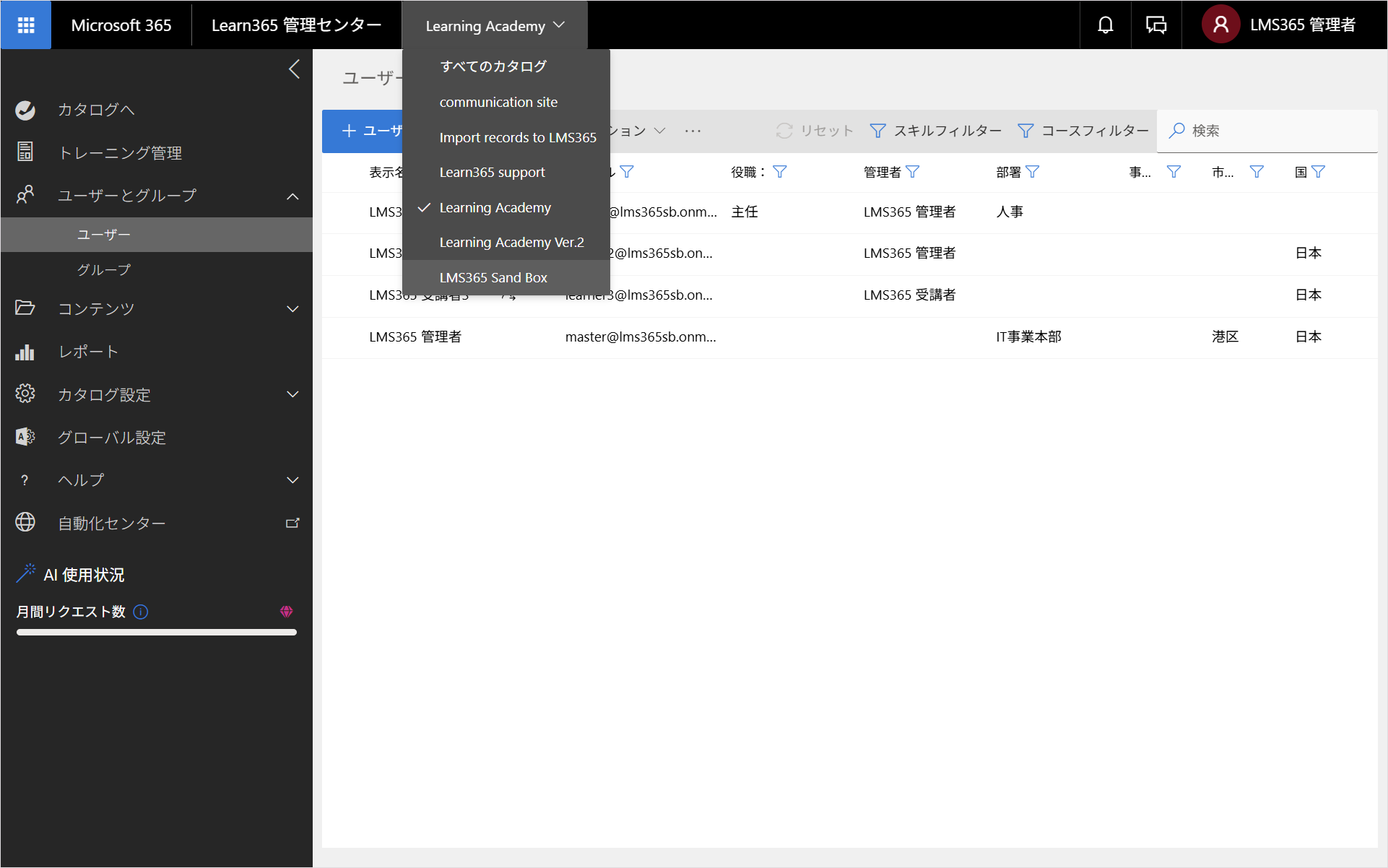Open the feedback chat icon
The image size is (1388, 868).
(x=1155, y=25)
